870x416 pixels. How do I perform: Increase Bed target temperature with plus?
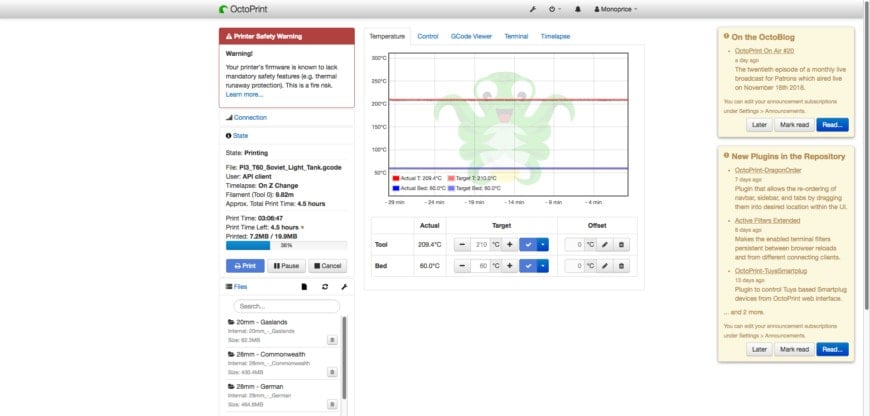point(509,266)
